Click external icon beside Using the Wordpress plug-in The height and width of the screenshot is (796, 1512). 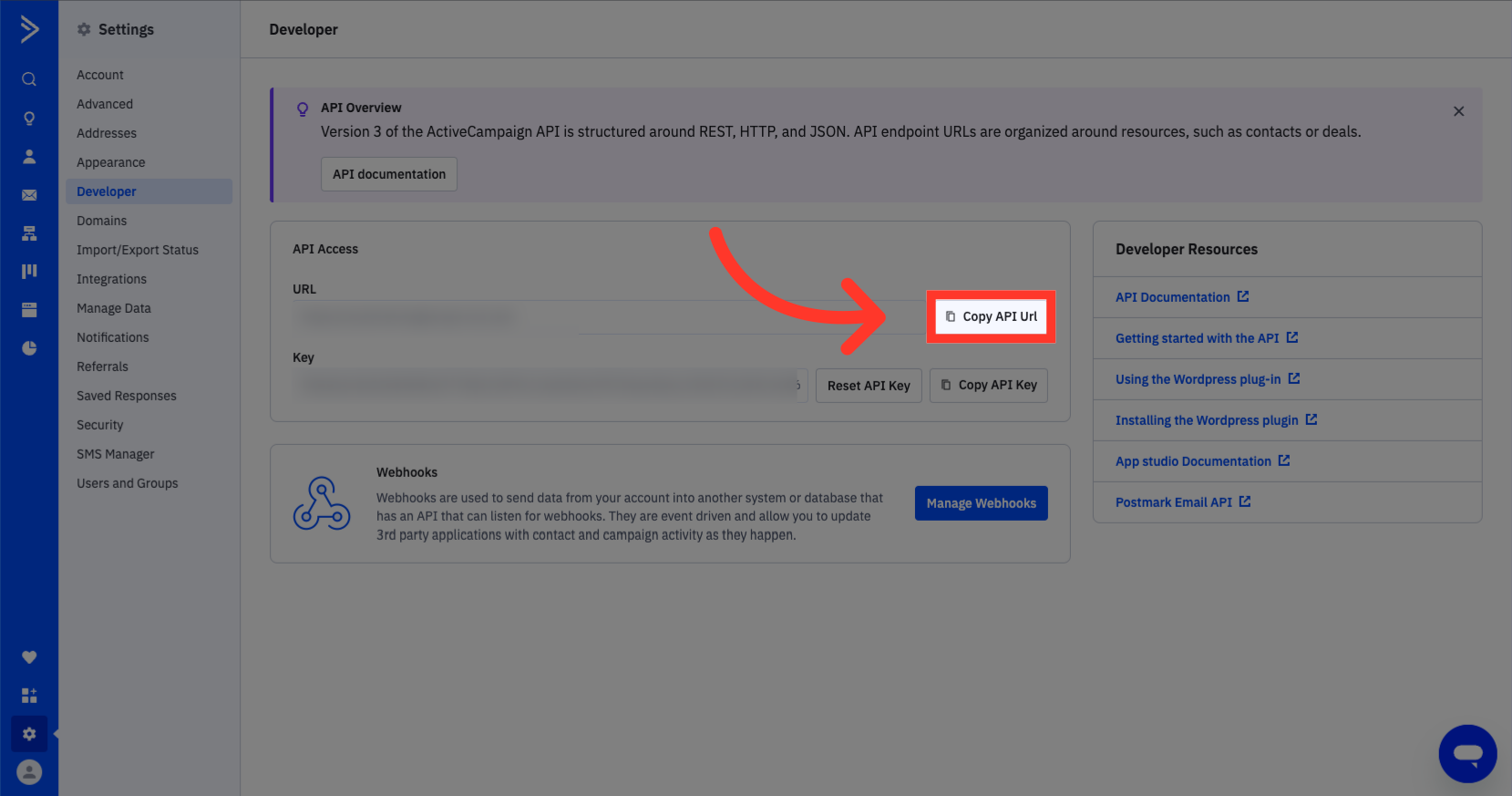[x=1294, y=378]
